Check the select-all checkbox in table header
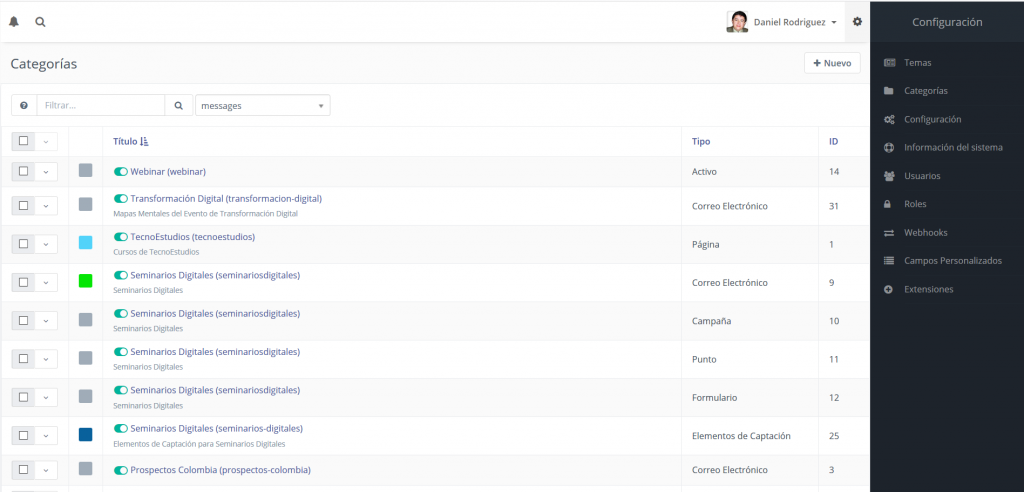The height and width of the screenshot is (492, 1024). pos(23,141)
